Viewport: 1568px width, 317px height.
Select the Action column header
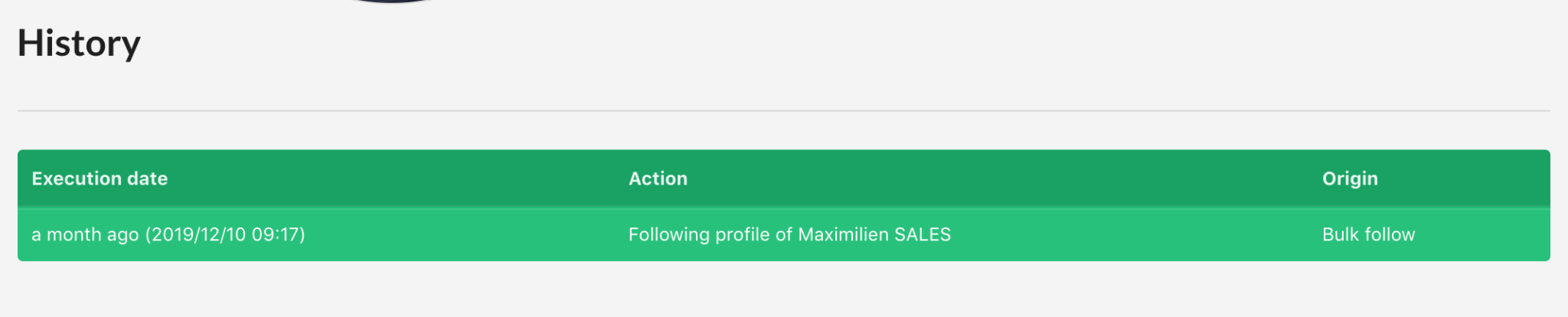(x=658, y=178)
